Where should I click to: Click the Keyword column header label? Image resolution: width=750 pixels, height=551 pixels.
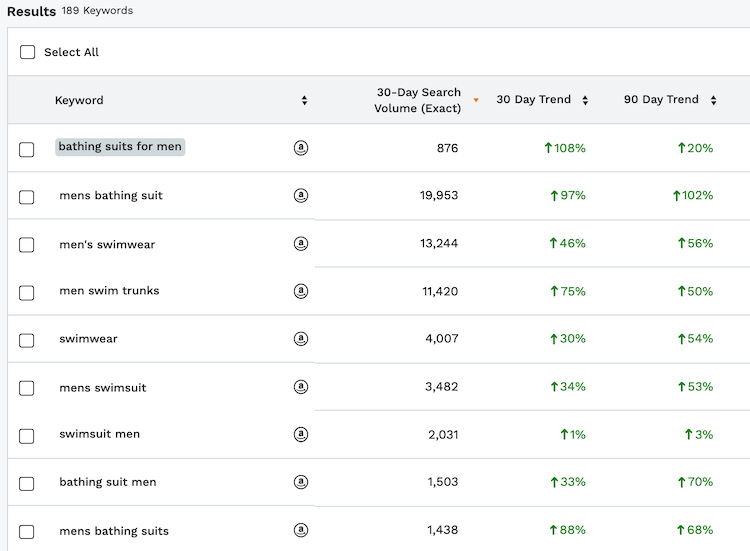(x=79, y=100)
